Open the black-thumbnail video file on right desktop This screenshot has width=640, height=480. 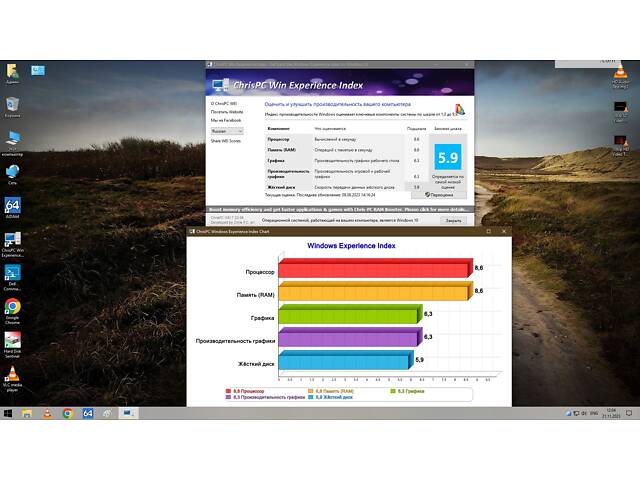(x=620, y=112)
